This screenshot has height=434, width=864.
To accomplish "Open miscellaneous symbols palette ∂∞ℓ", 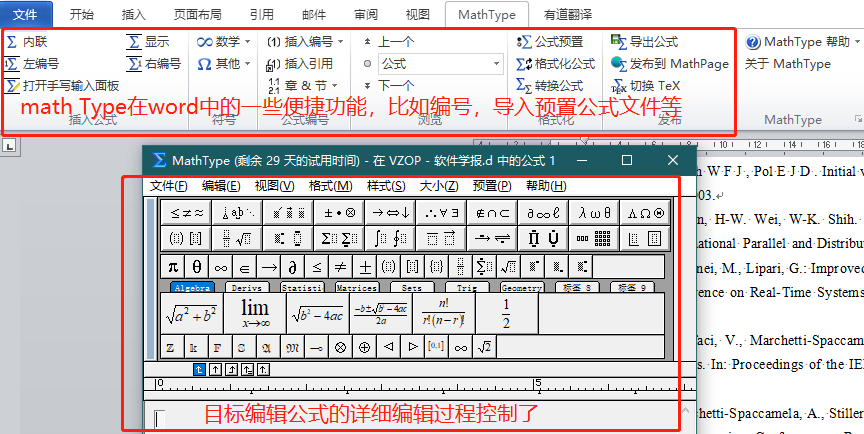I will (x=543, y=213).
